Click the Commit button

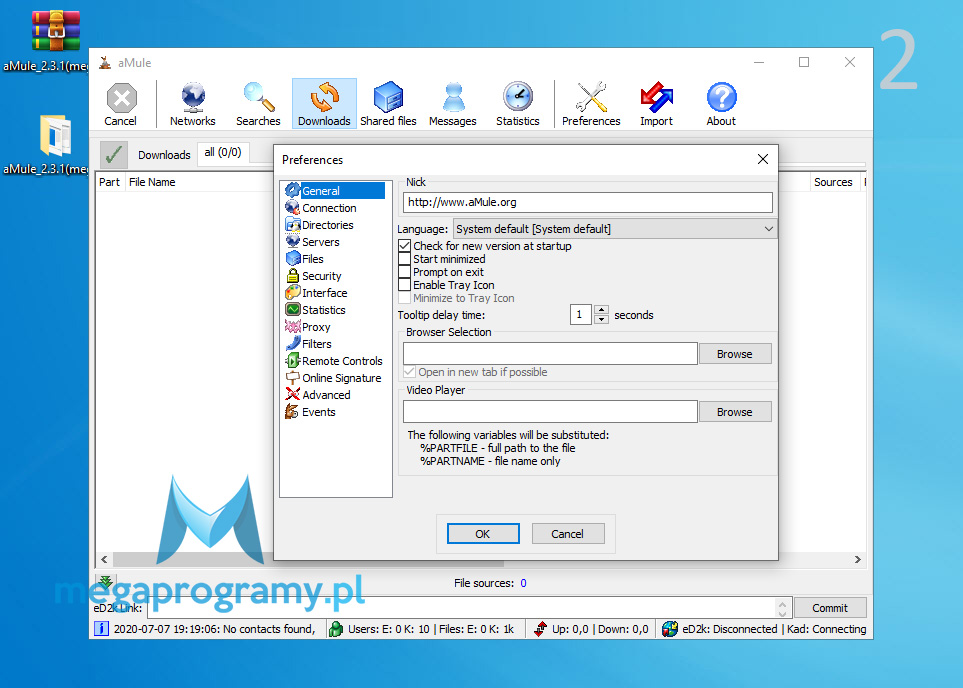tap(830, 608)
